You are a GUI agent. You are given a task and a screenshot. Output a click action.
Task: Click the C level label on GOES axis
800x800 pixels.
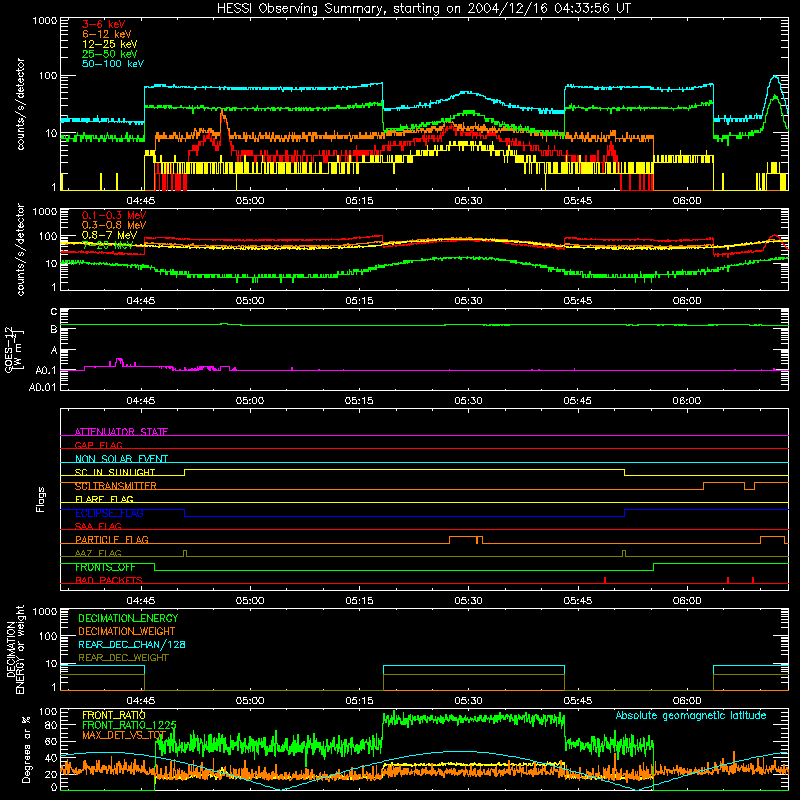tap(54, 312)
